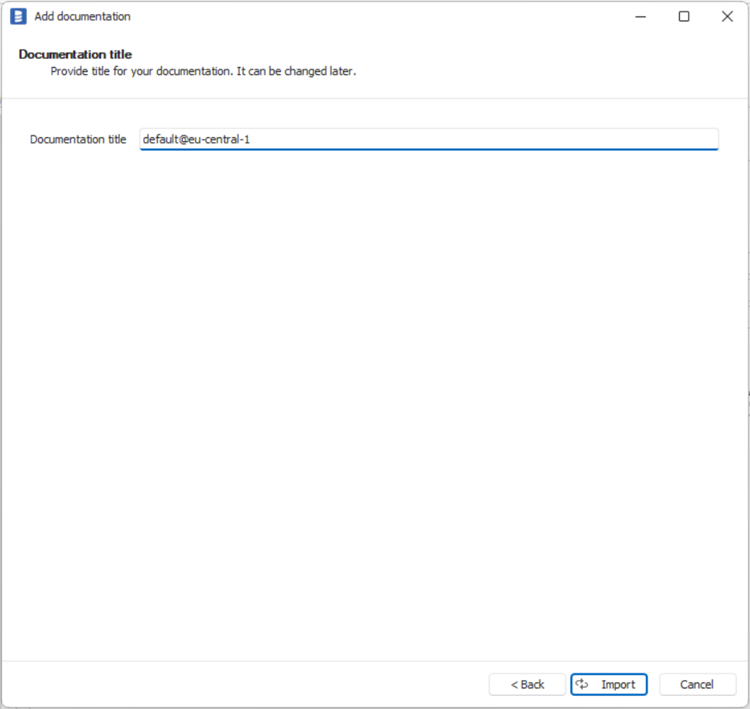Click empty end of Documentation title input
The height and width of the screenshot is (709, 750).
coord(600,139)
